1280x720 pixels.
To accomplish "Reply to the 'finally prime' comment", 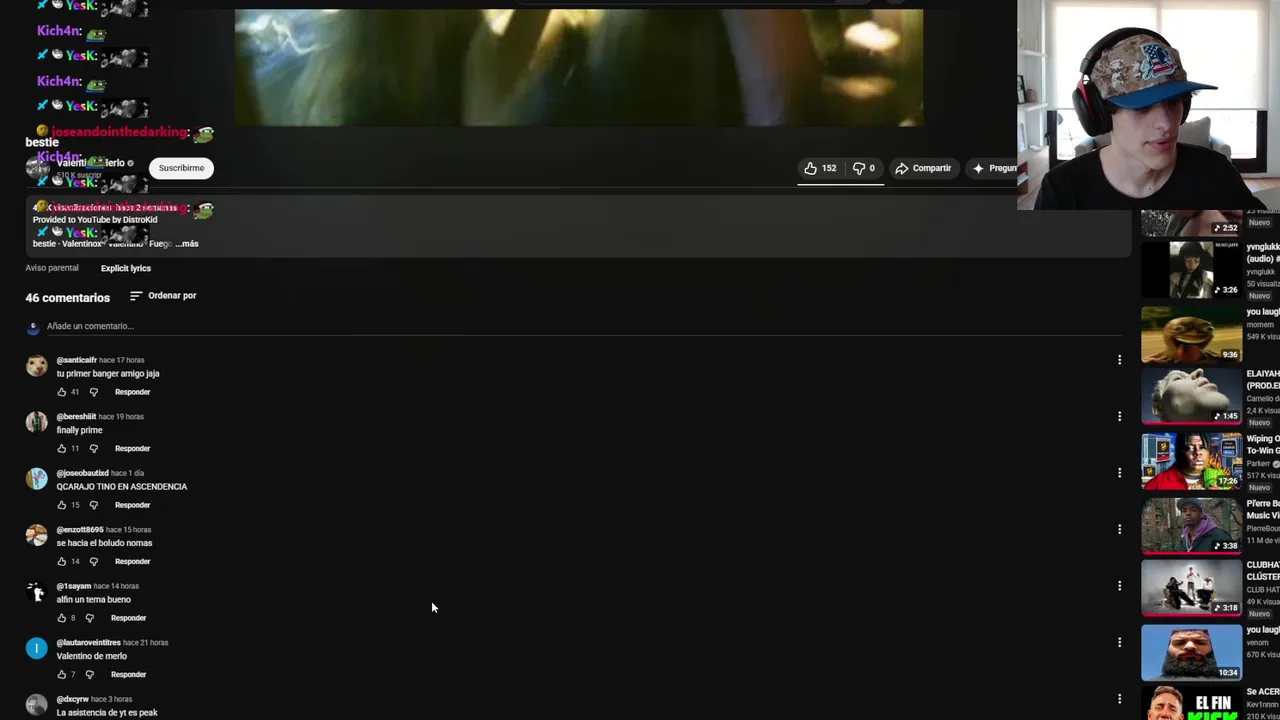I will [132, 449].
